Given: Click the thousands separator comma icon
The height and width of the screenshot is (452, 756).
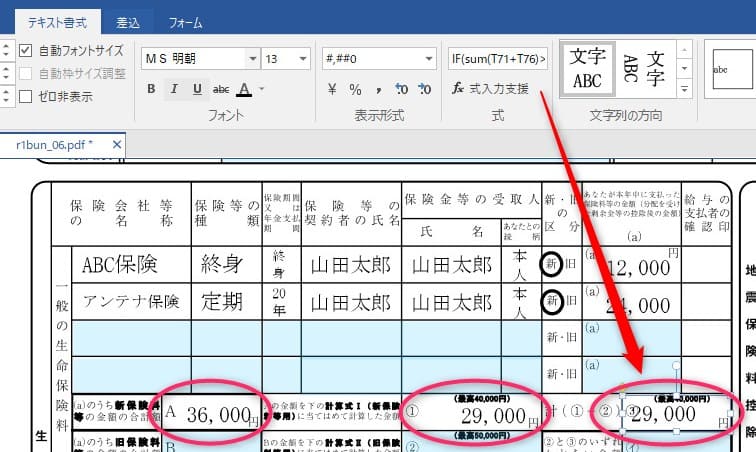Looking at the screenshot, I should [377, 89].
